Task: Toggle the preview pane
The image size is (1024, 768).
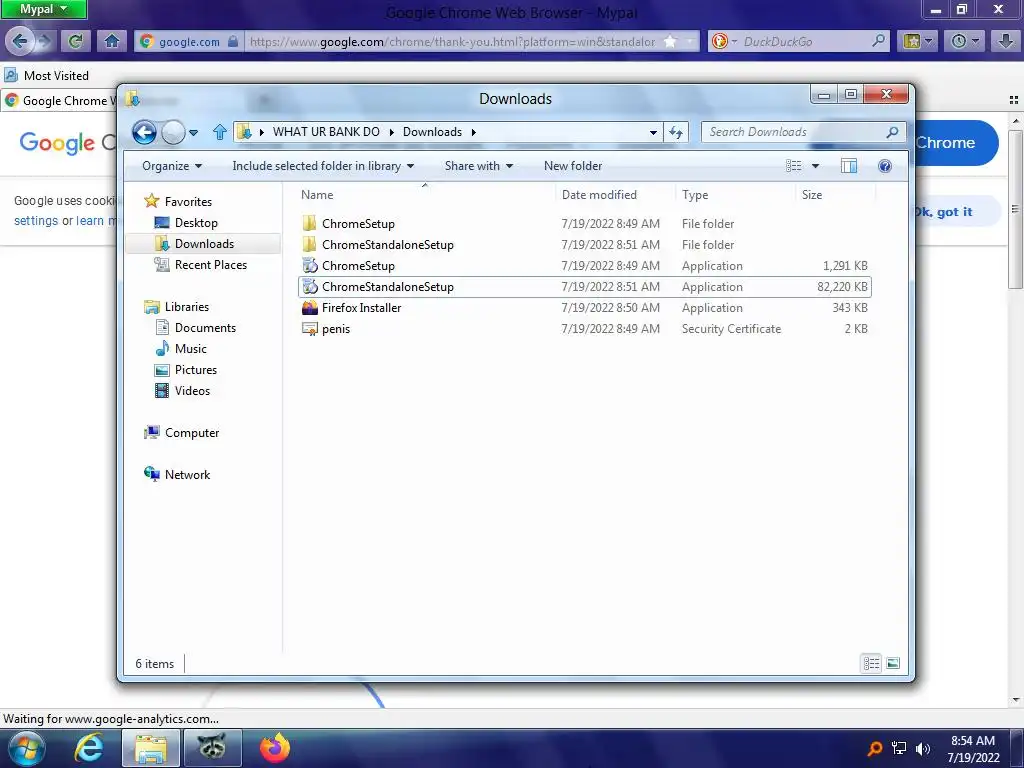Action: tap(849, 166)
